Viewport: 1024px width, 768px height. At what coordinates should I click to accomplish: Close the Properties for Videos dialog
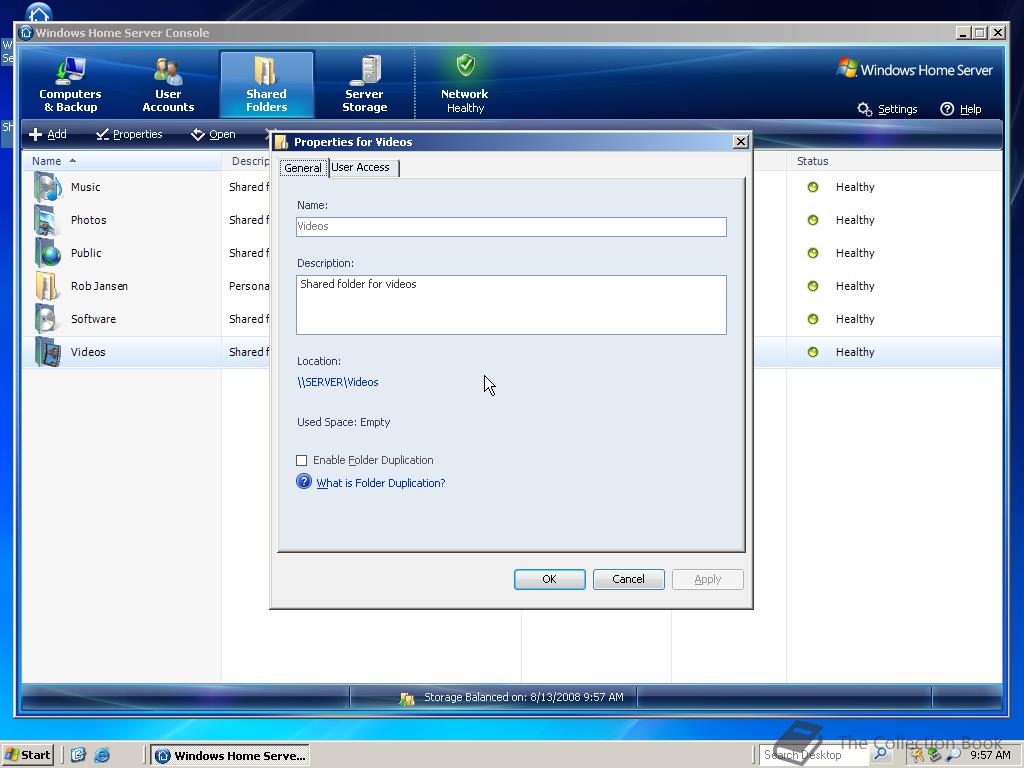point(741,142)
